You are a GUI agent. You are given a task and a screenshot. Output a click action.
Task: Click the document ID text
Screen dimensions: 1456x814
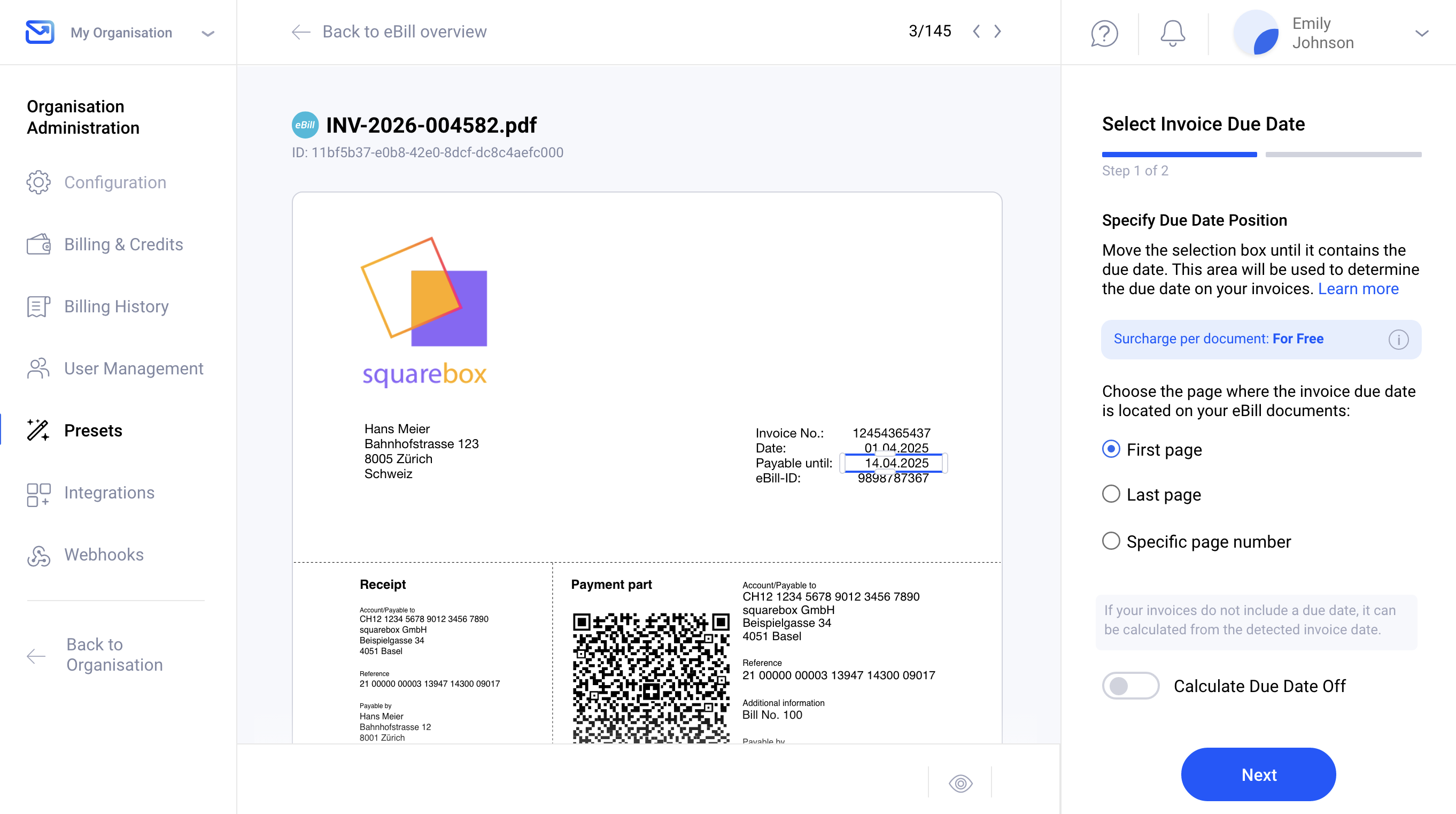coord(427,152)
